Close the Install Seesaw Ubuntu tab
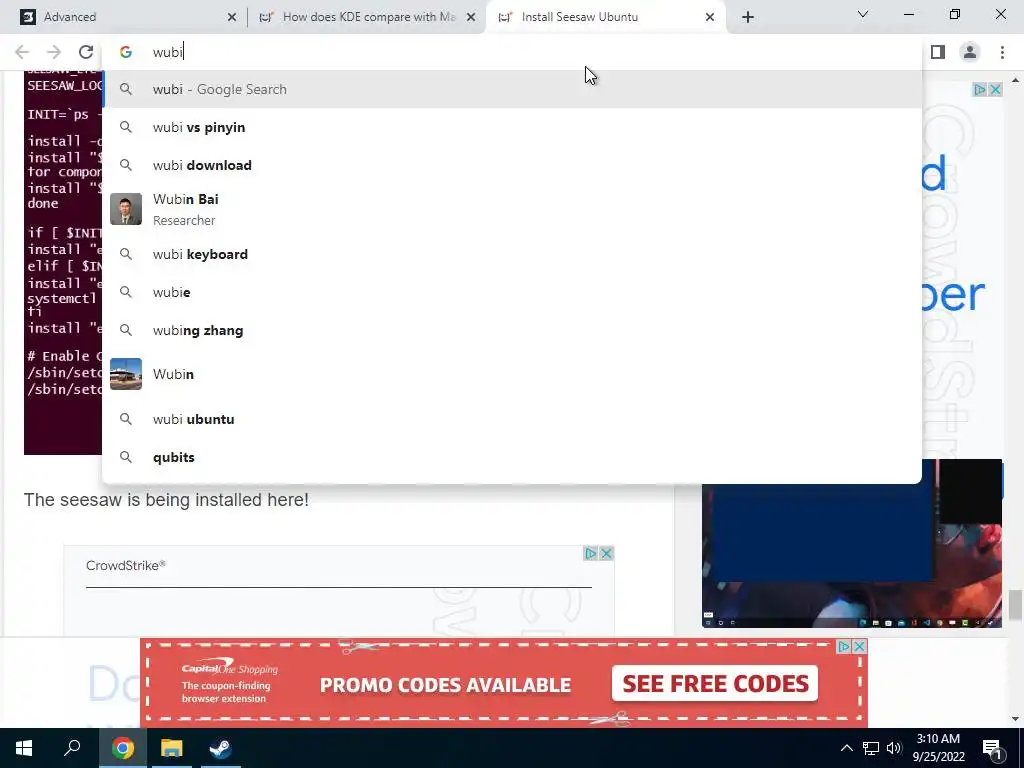The image size is (1024, 768). coord(710,17)
